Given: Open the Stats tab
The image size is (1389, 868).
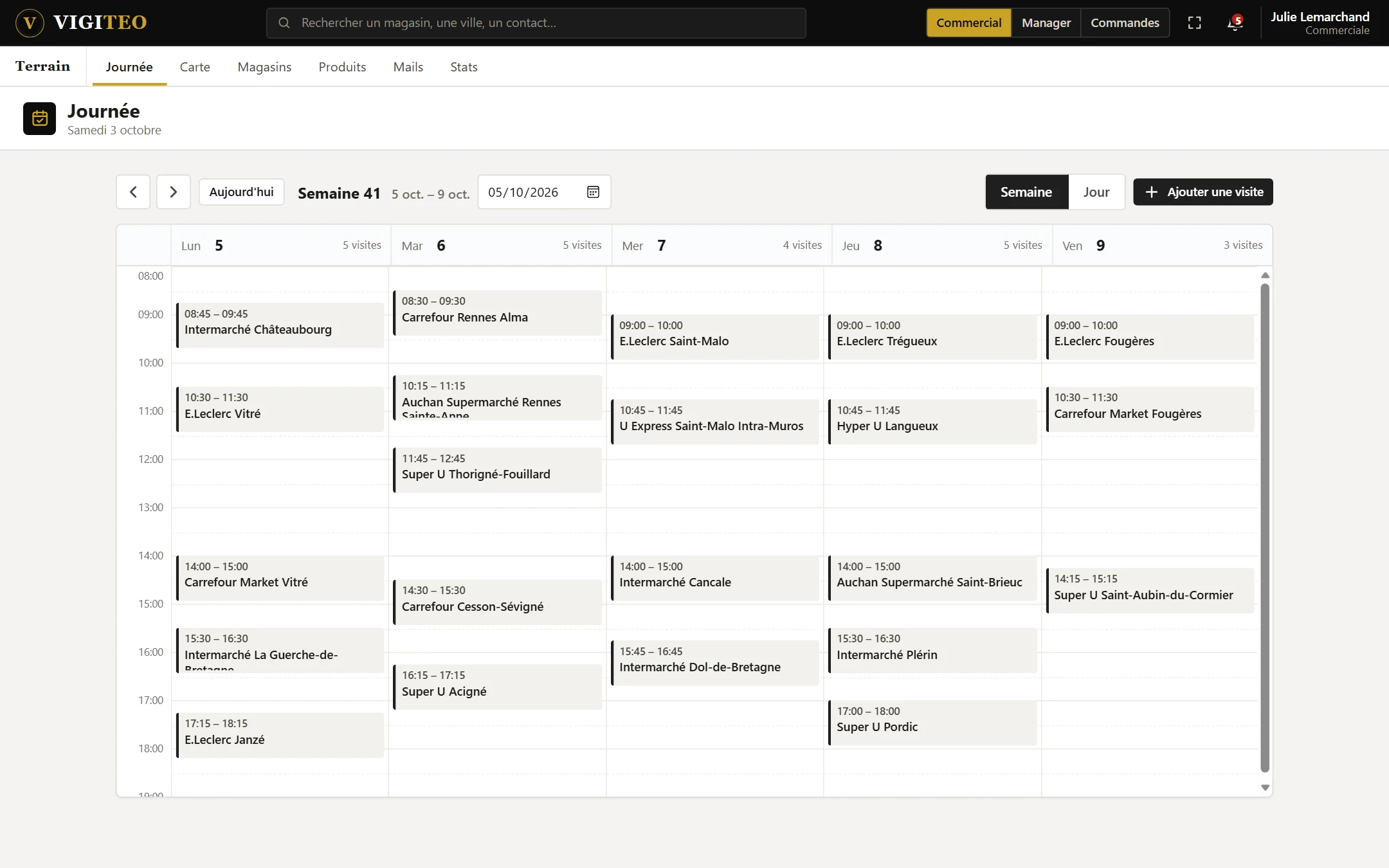Looking at the screenshot, I should 464,67.
